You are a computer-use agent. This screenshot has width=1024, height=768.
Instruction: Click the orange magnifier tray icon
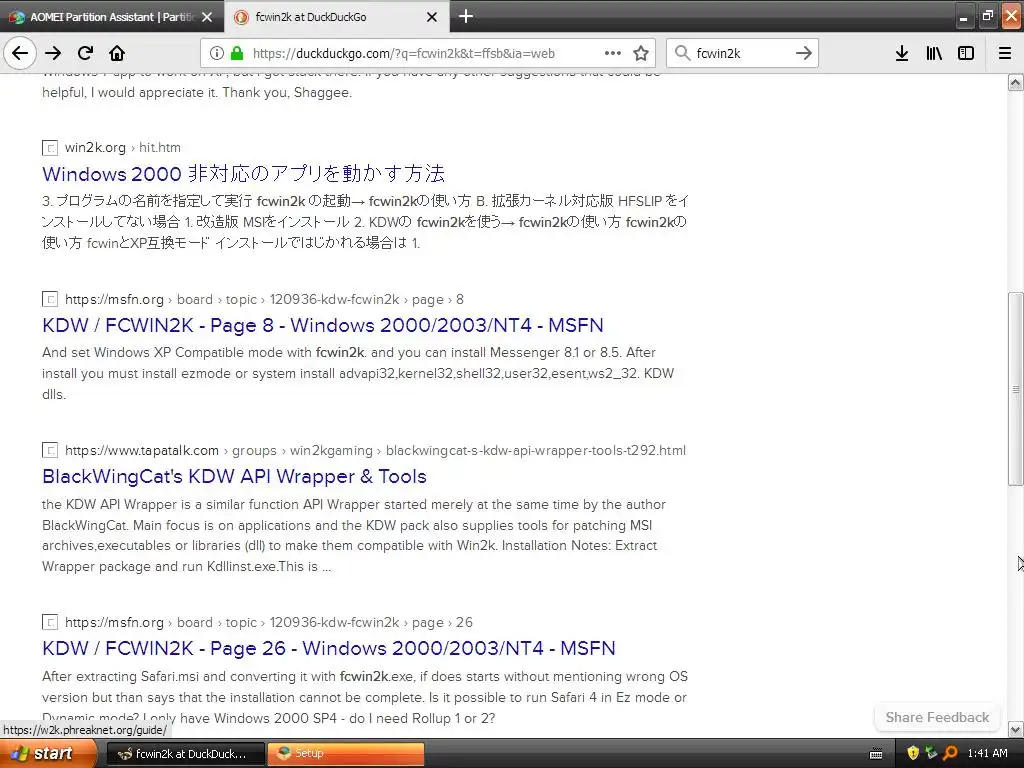pyautogui.click(x=950, y=753)
